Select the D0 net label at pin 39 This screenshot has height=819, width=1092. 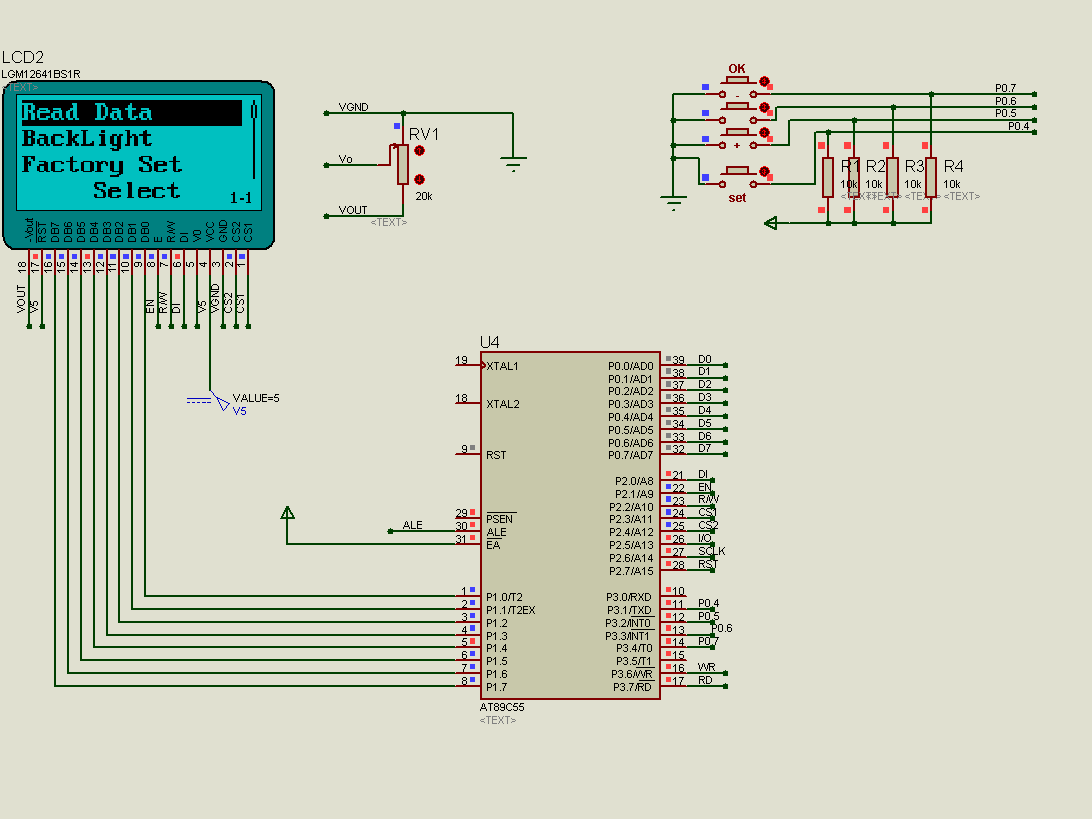click(705, 359)
